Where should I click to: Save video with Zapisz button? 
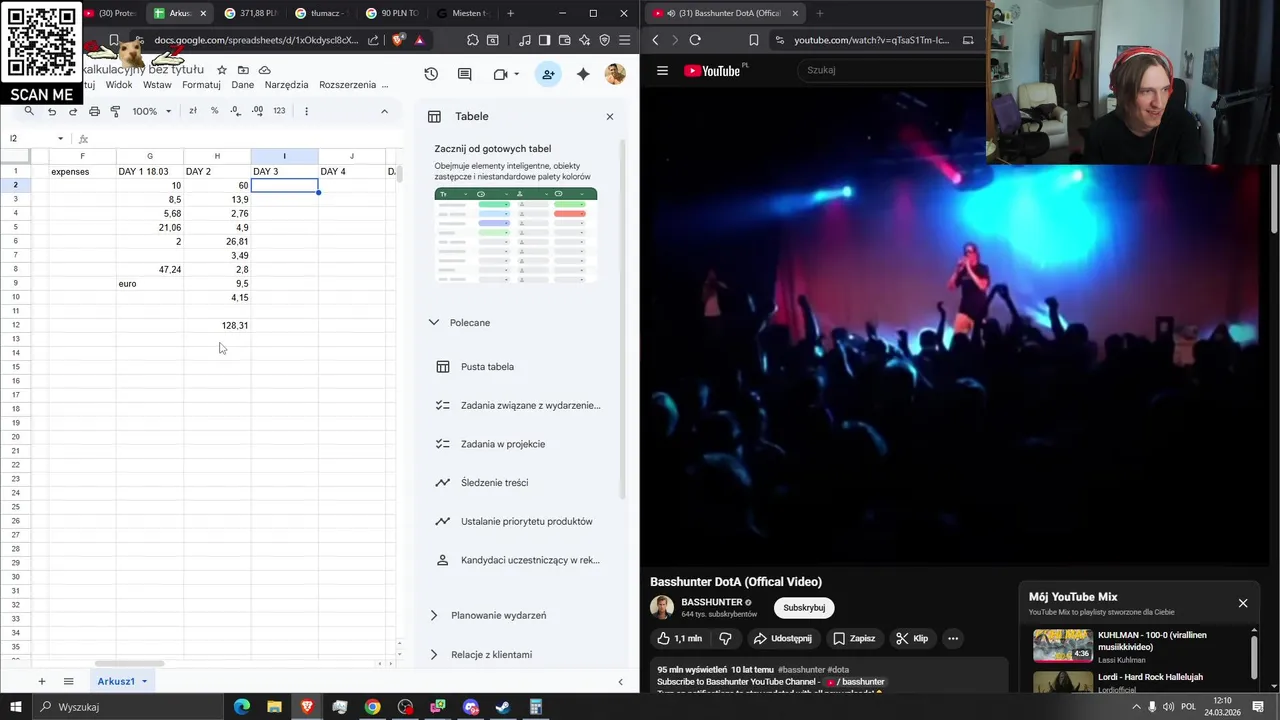pos(854,638)
